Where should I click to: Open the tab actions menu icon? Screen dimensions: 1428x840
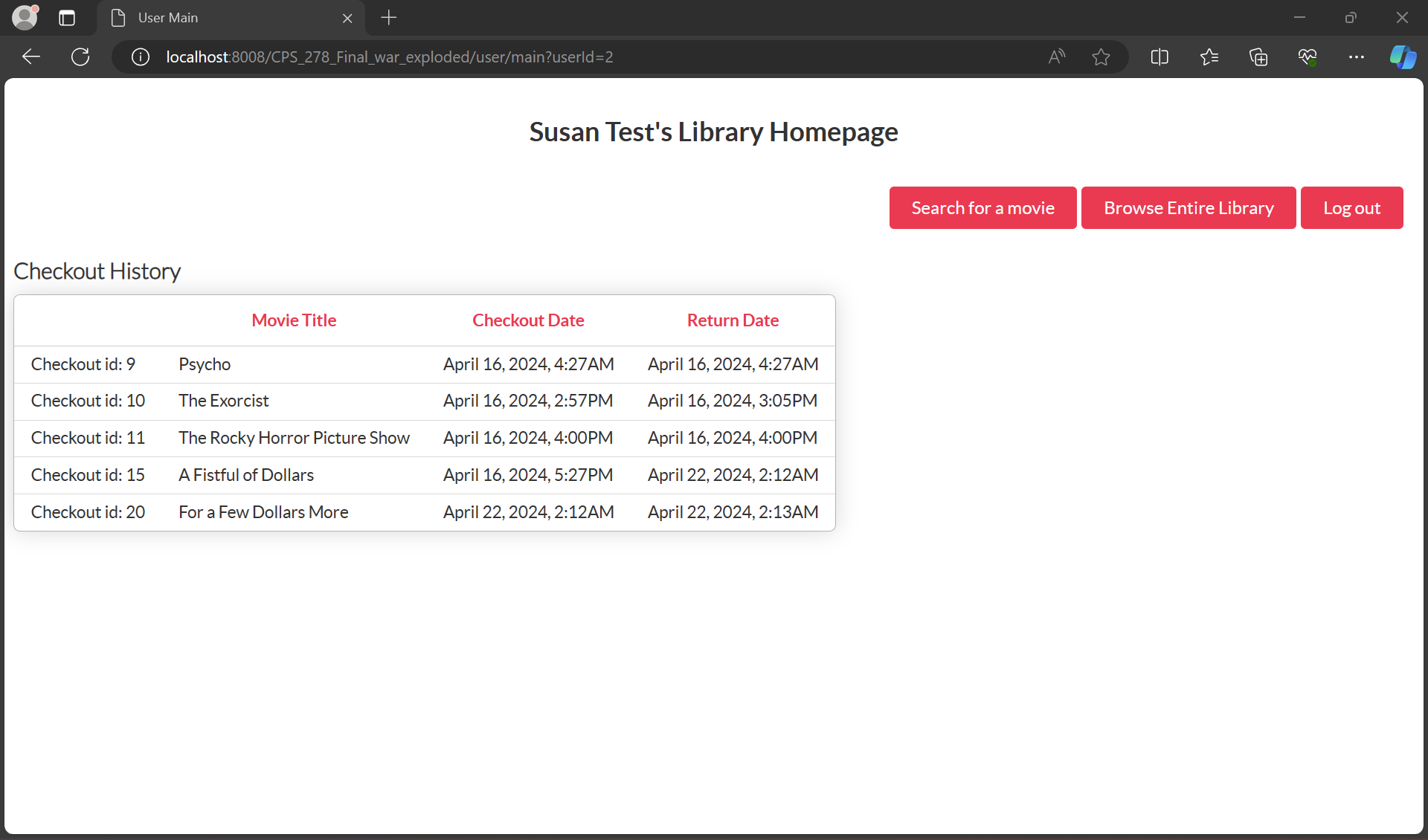coord(67,18)
